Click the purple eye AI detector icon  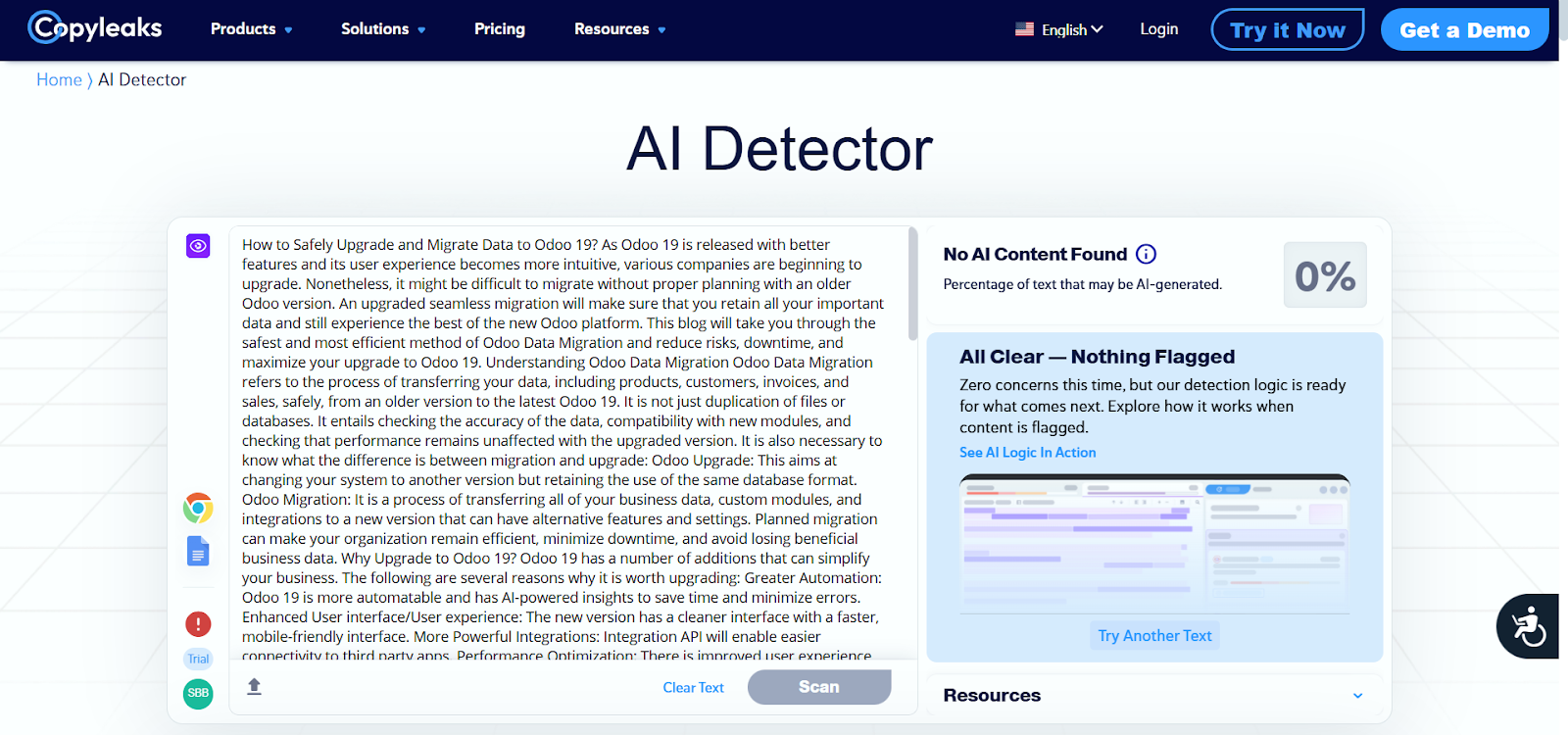[198, 246]
